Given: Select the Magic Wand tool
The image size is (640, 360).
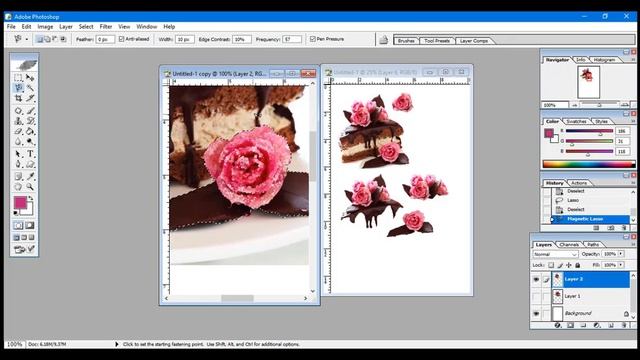Looking at the screenshot, I should pos(30,88).
